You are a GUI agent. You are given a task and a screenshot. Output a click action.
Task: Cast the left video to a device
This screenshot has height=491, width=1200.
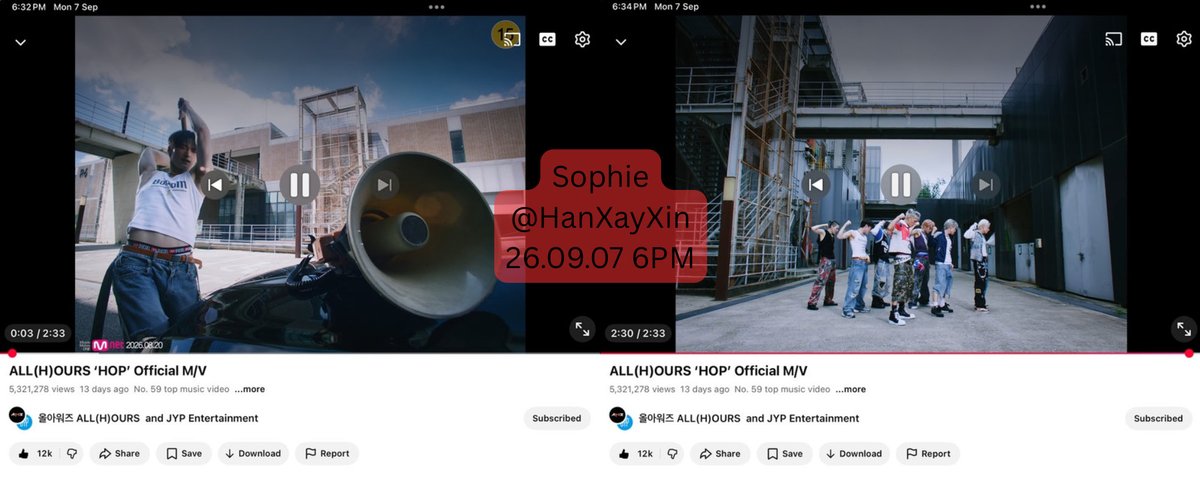pos(512,39)
